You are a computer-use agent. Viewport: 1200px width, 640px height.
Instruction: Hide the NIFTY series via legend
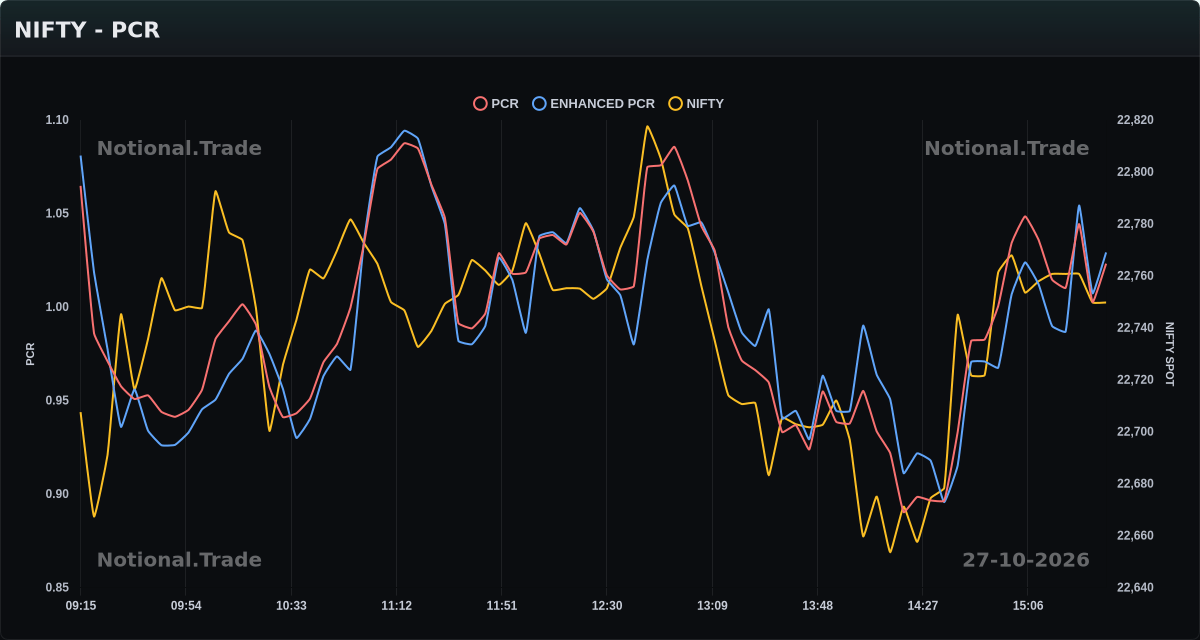pos(696,103)
